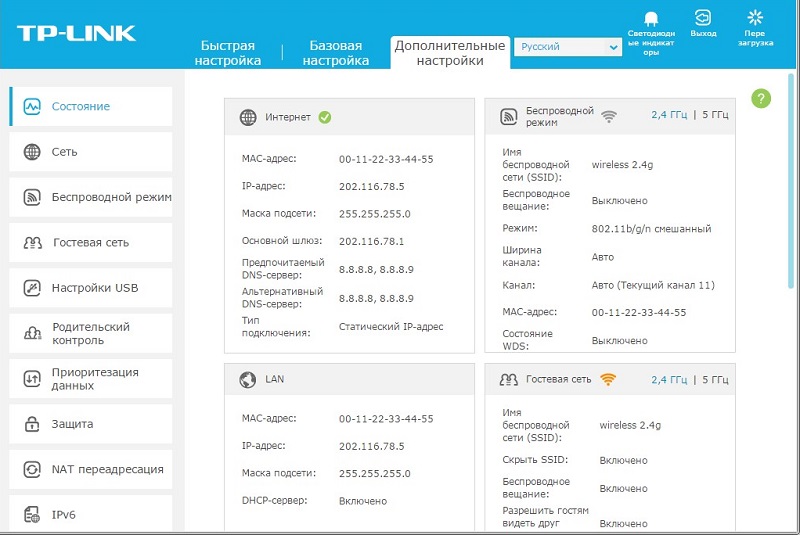Click the Выход logout icon
Viewport: 800px width, 535px height.
tap(703, 18)
